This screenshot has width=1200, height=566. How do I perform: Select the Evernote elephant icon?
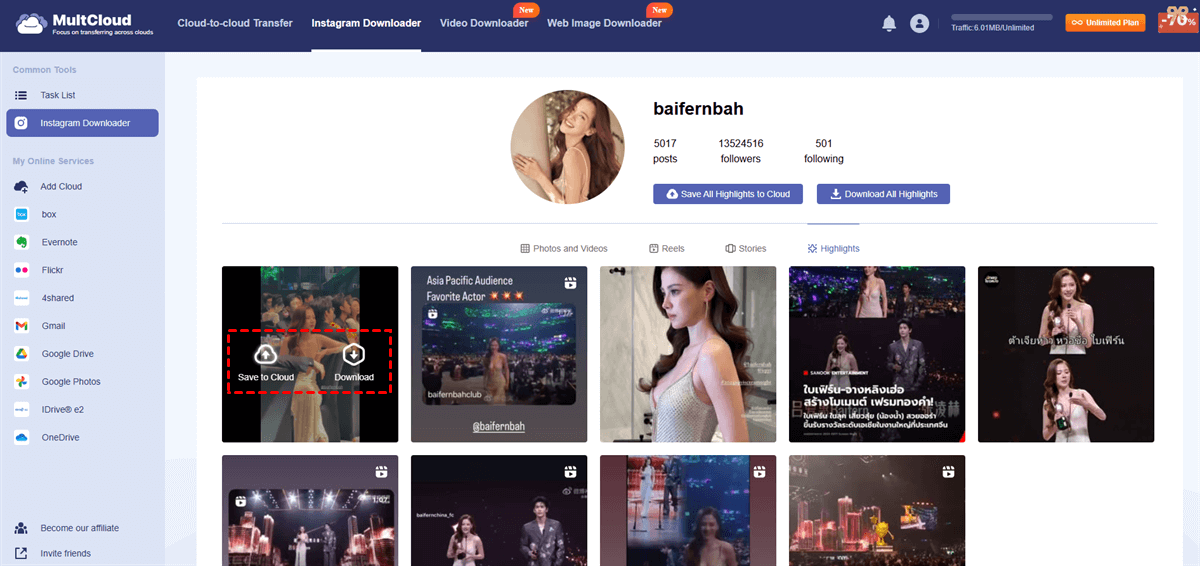21,242
